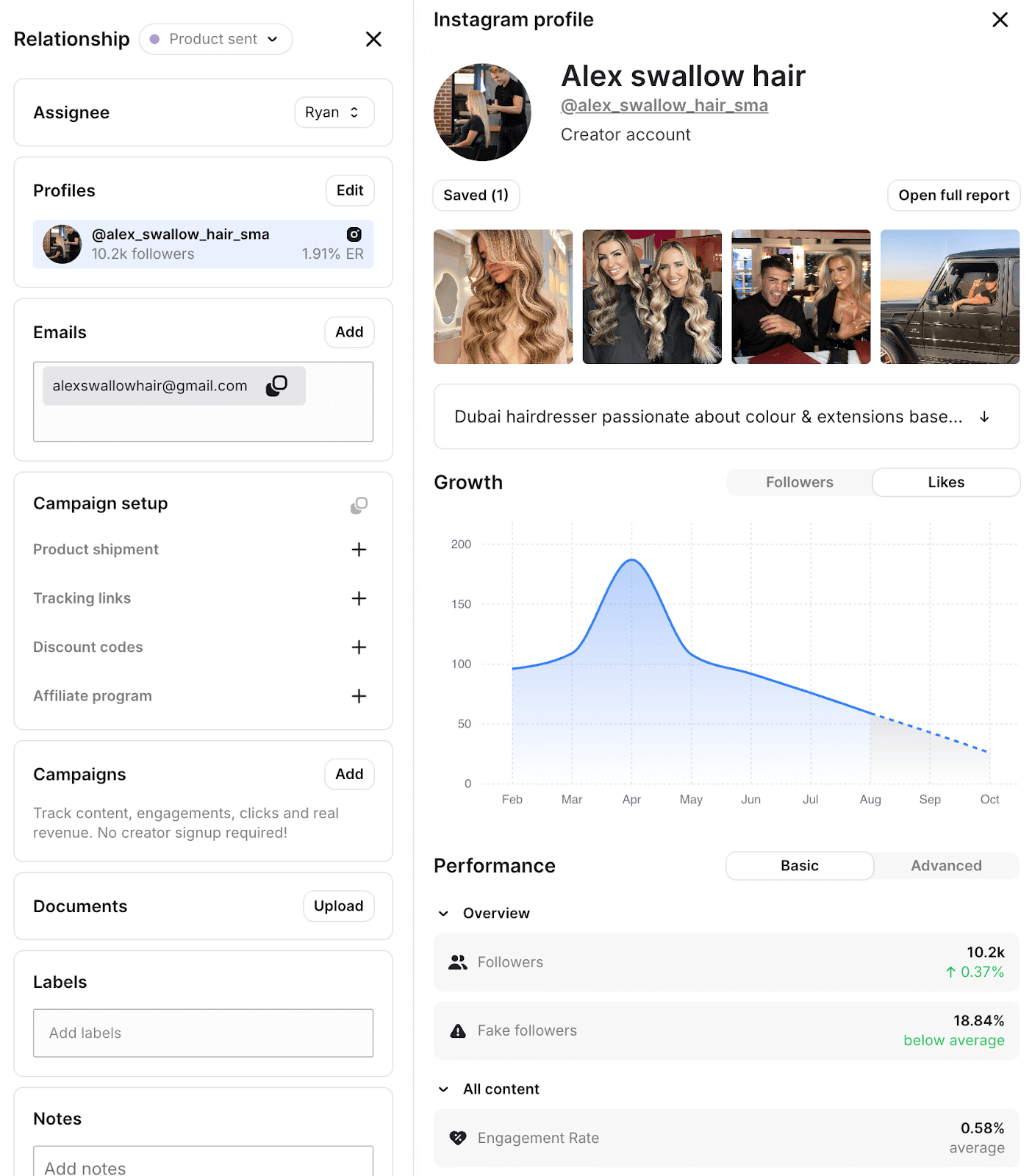This screenshot has height=1176, width=1032.
Task: Click the Alex swallow hair profile picture
Action: (482, 112)
